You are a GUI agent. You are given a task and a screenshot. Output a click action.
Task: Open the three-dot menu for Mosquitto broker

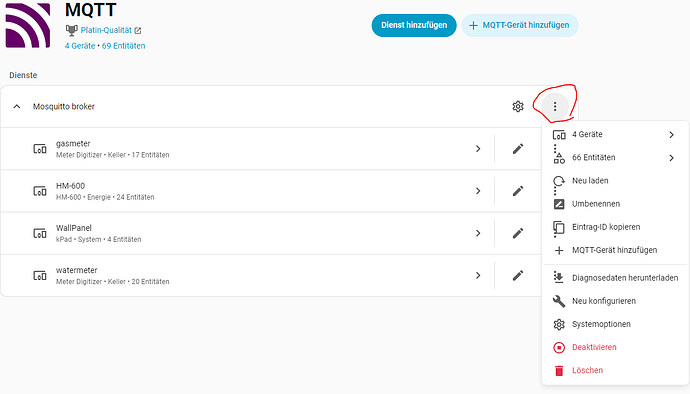[555, 107]
